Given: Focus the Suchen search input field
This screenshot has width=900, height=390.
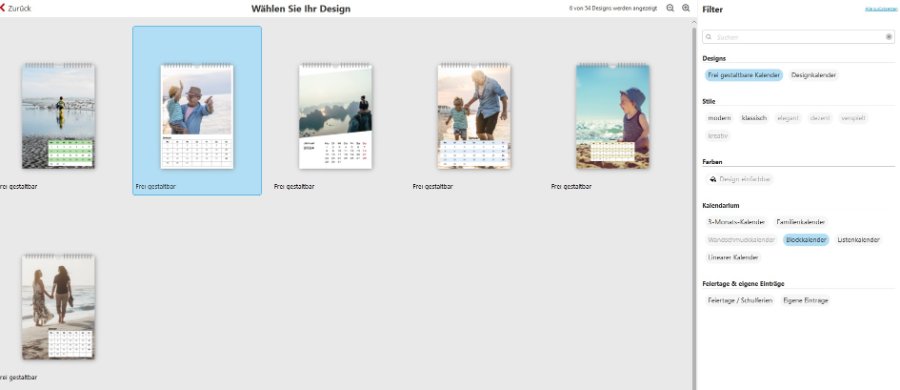Looking at the screenshot, I should click(798, 37).
